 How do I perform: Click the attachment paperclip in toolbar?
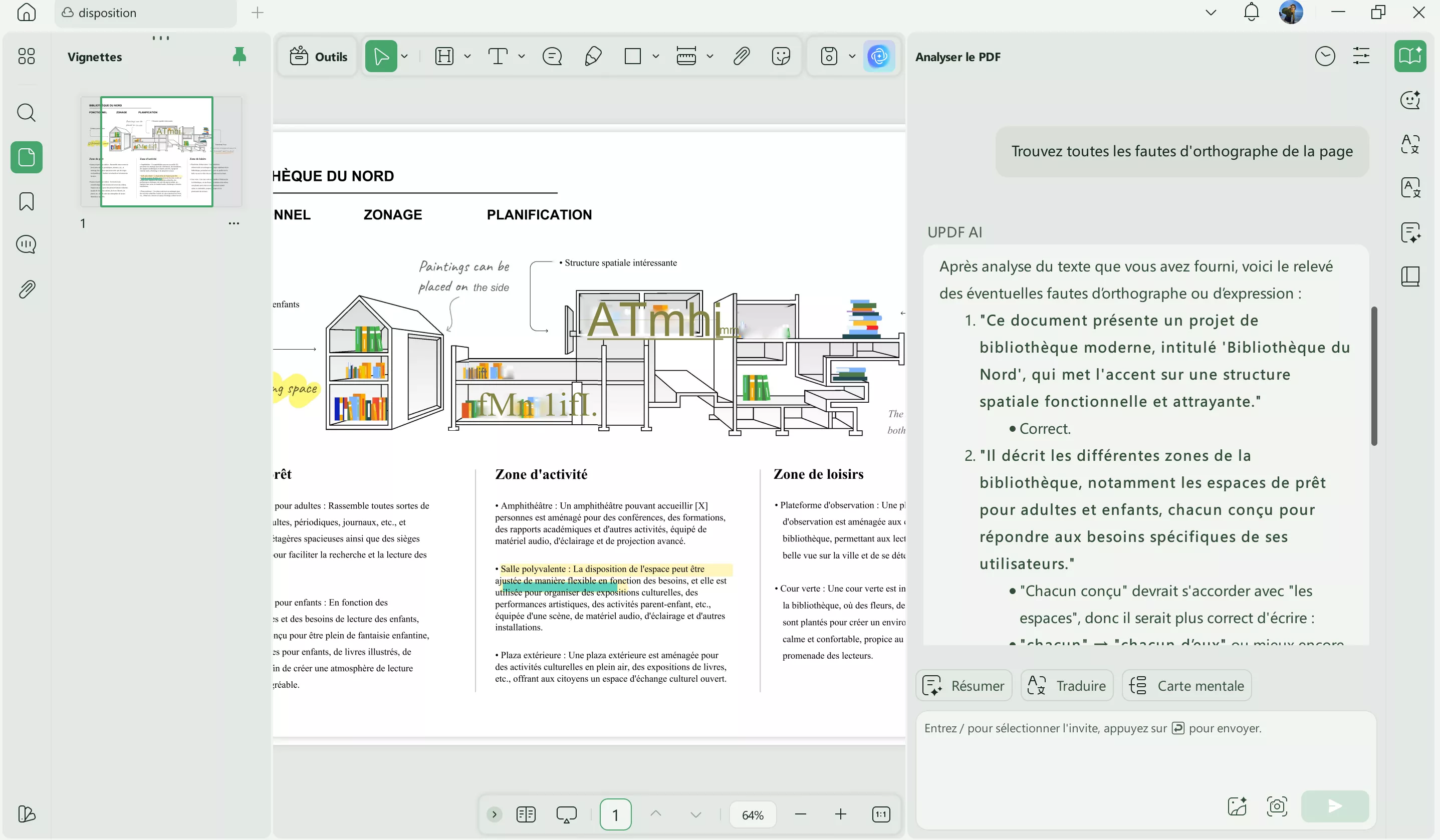click(741, 56)
